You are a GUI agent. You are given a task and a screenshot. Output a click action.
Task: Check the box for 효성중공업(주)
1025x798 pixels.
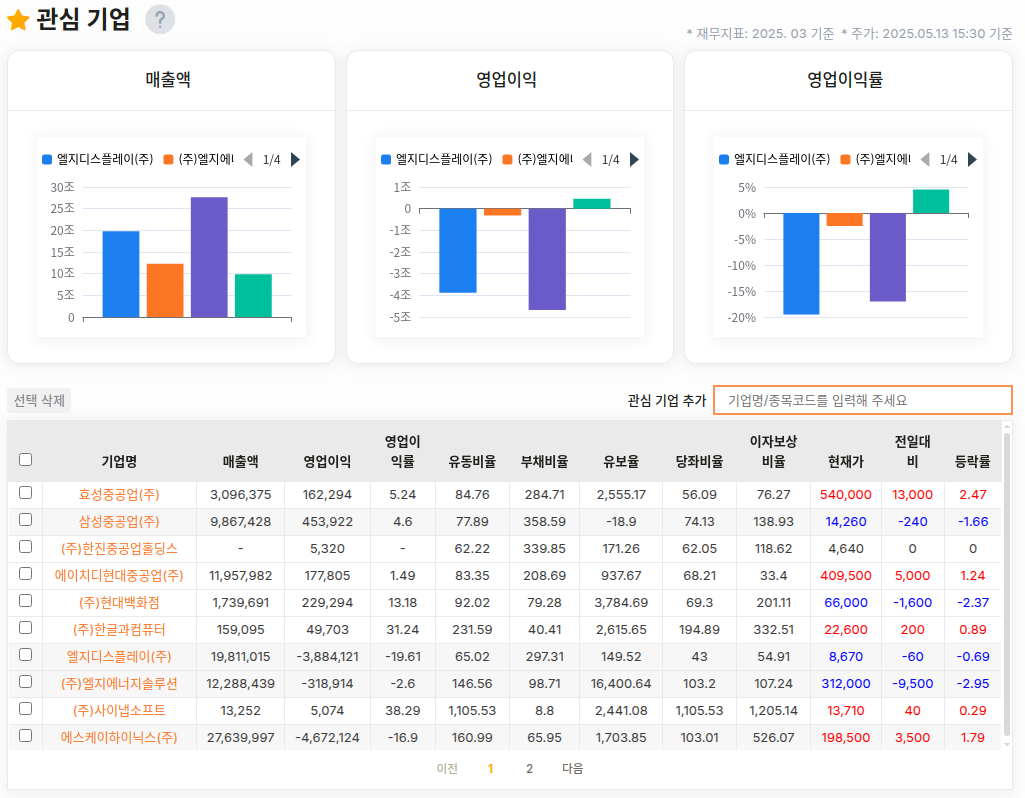[25, 493]
